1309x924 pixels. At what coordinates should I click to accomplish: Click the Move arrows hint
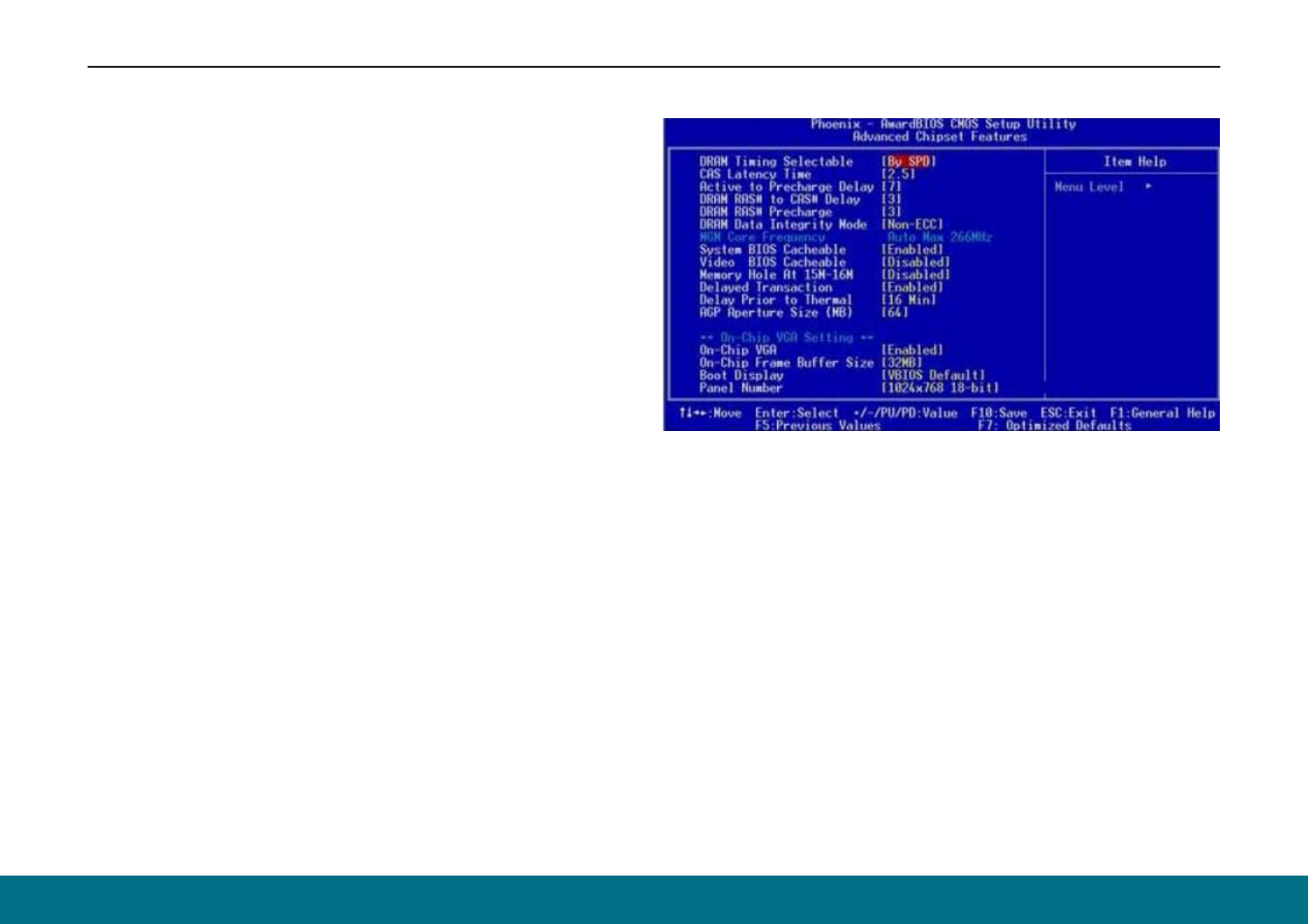[710, 414]
